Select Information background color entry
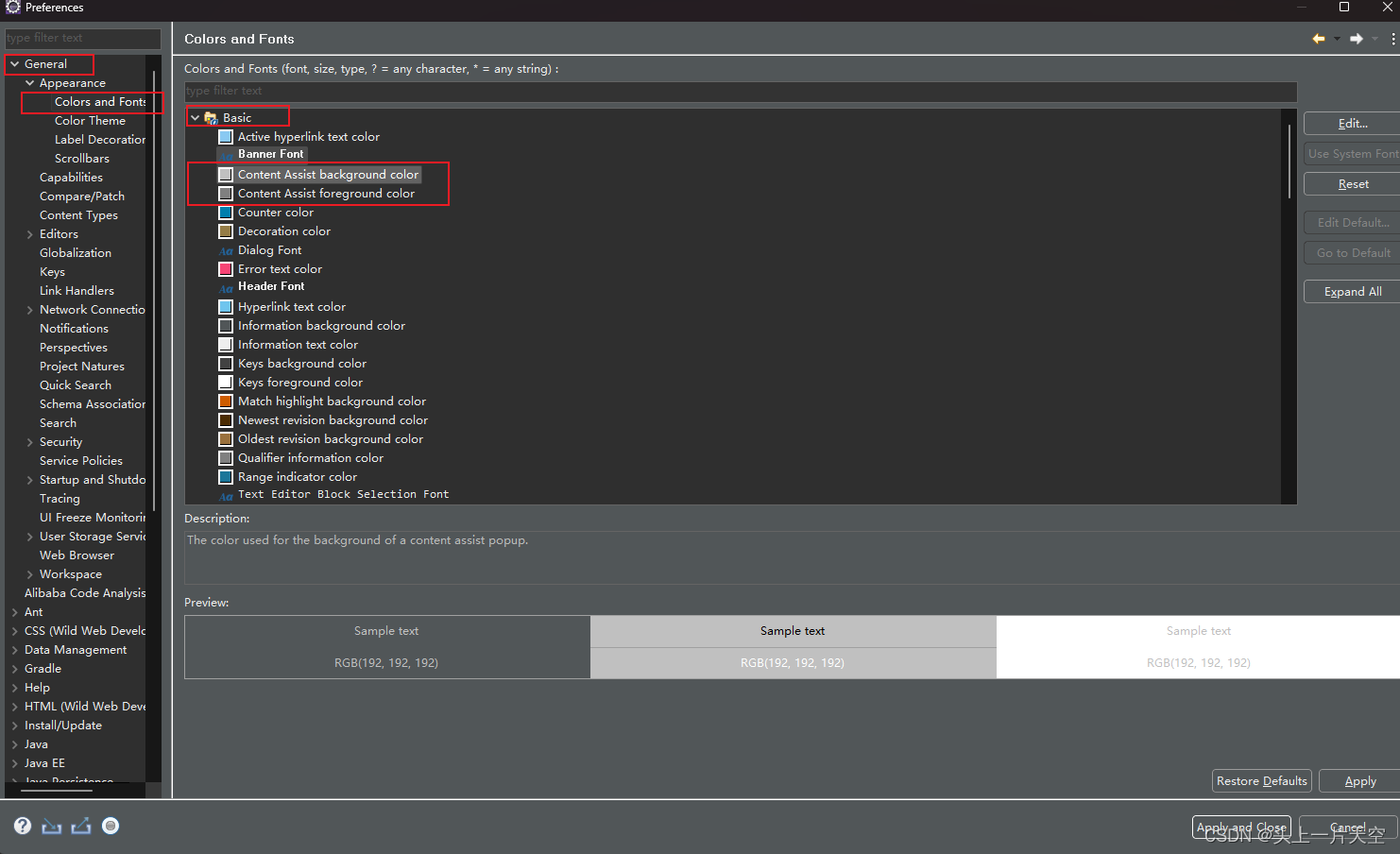1400x854 pixels. [321, 326]
